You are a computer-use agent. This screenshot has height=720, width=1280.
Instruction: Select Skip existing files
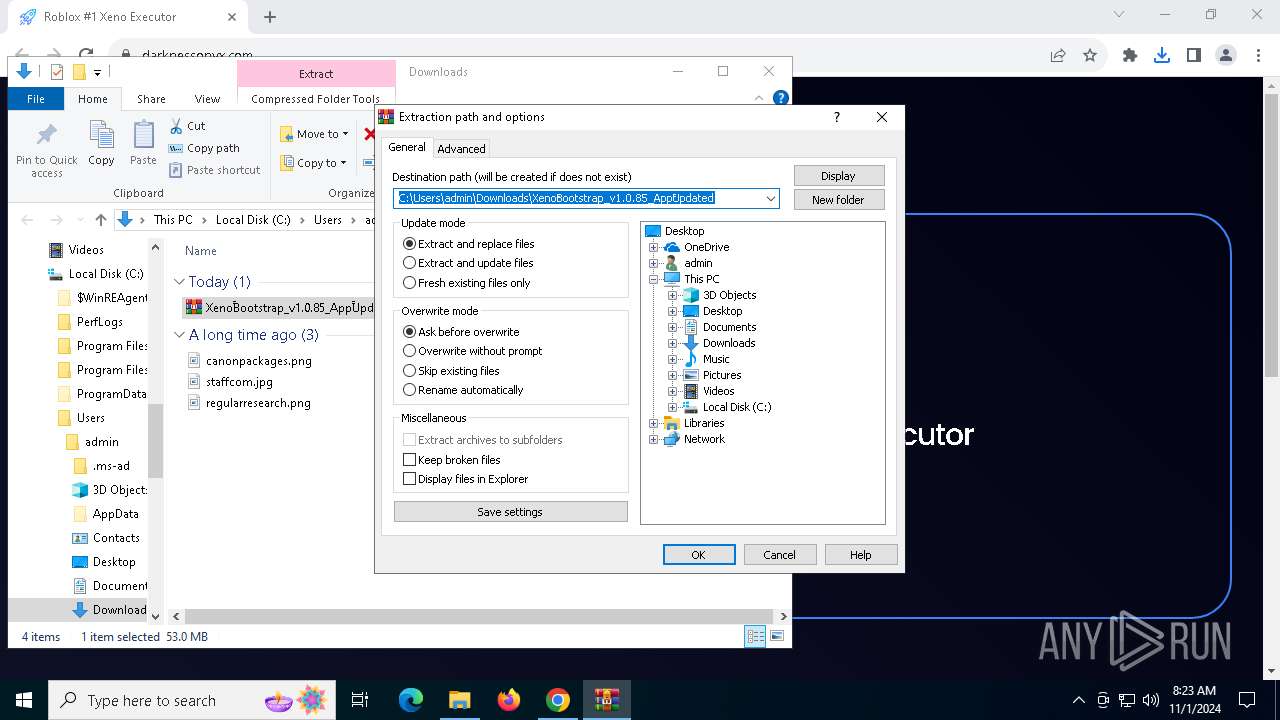[451, 371]
